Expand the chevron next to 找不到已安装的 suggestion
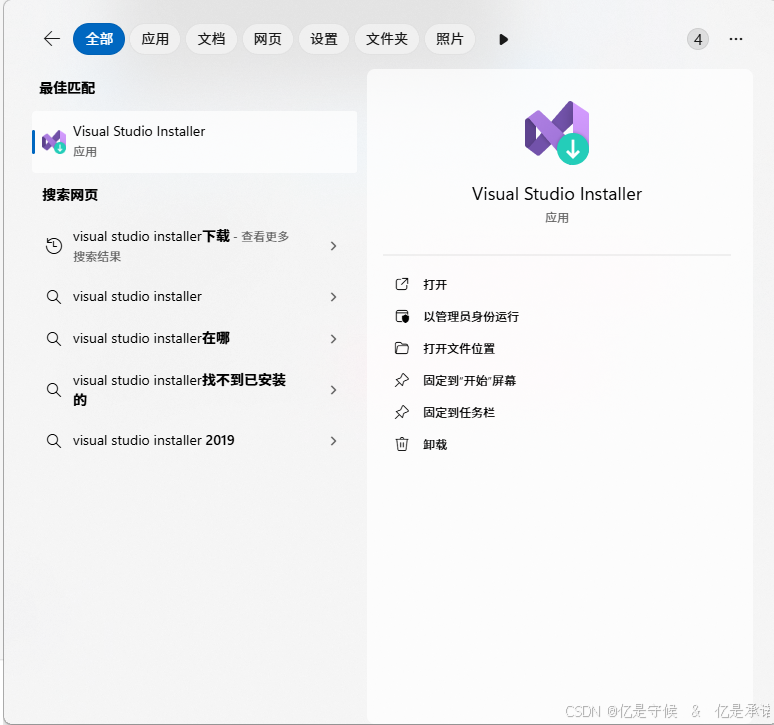Image resolution: width=774 pixels, height=725 pixels. [x=334, y=390]
